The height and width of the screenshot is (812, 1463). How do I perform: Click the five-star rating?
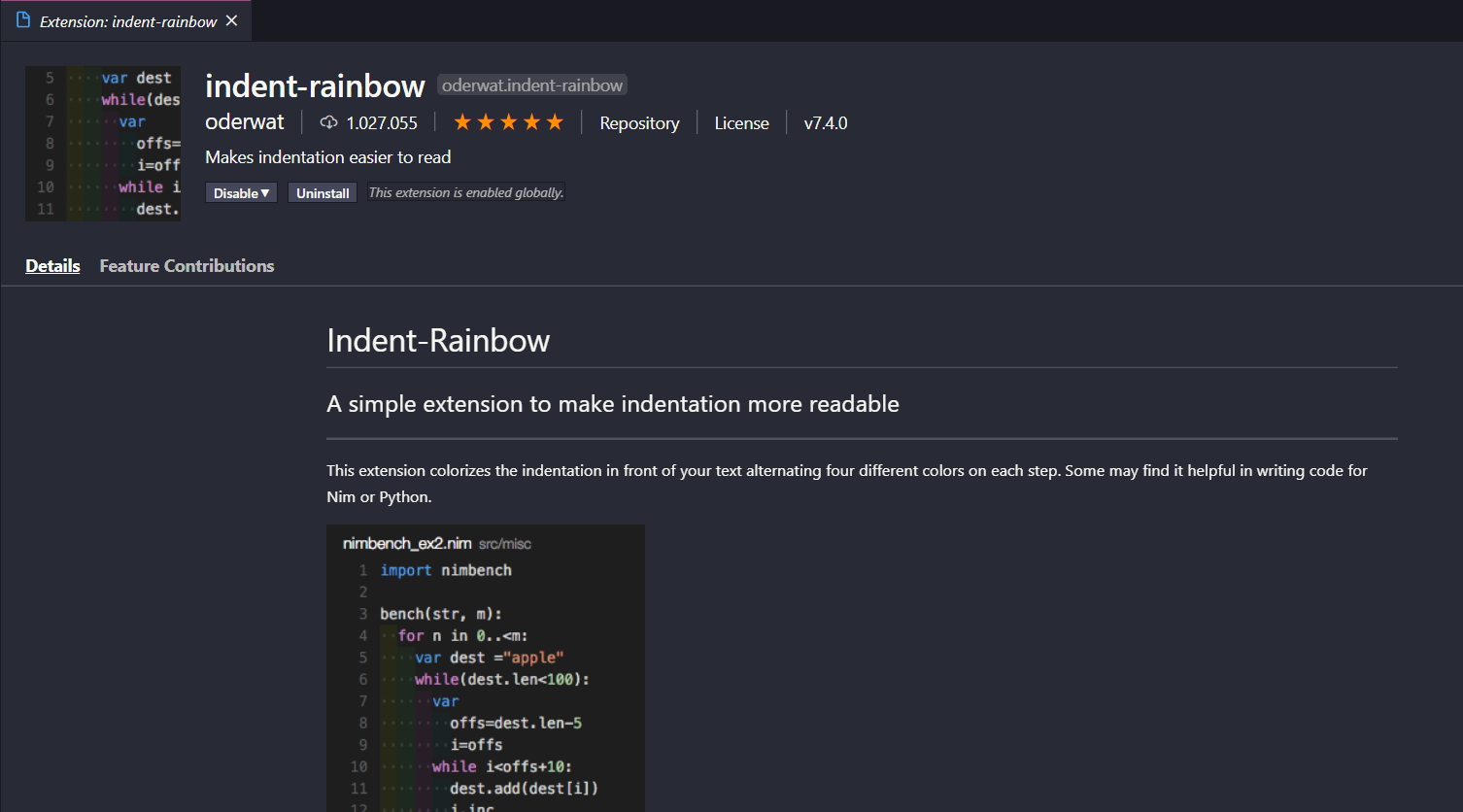click(x=508, y=122)
